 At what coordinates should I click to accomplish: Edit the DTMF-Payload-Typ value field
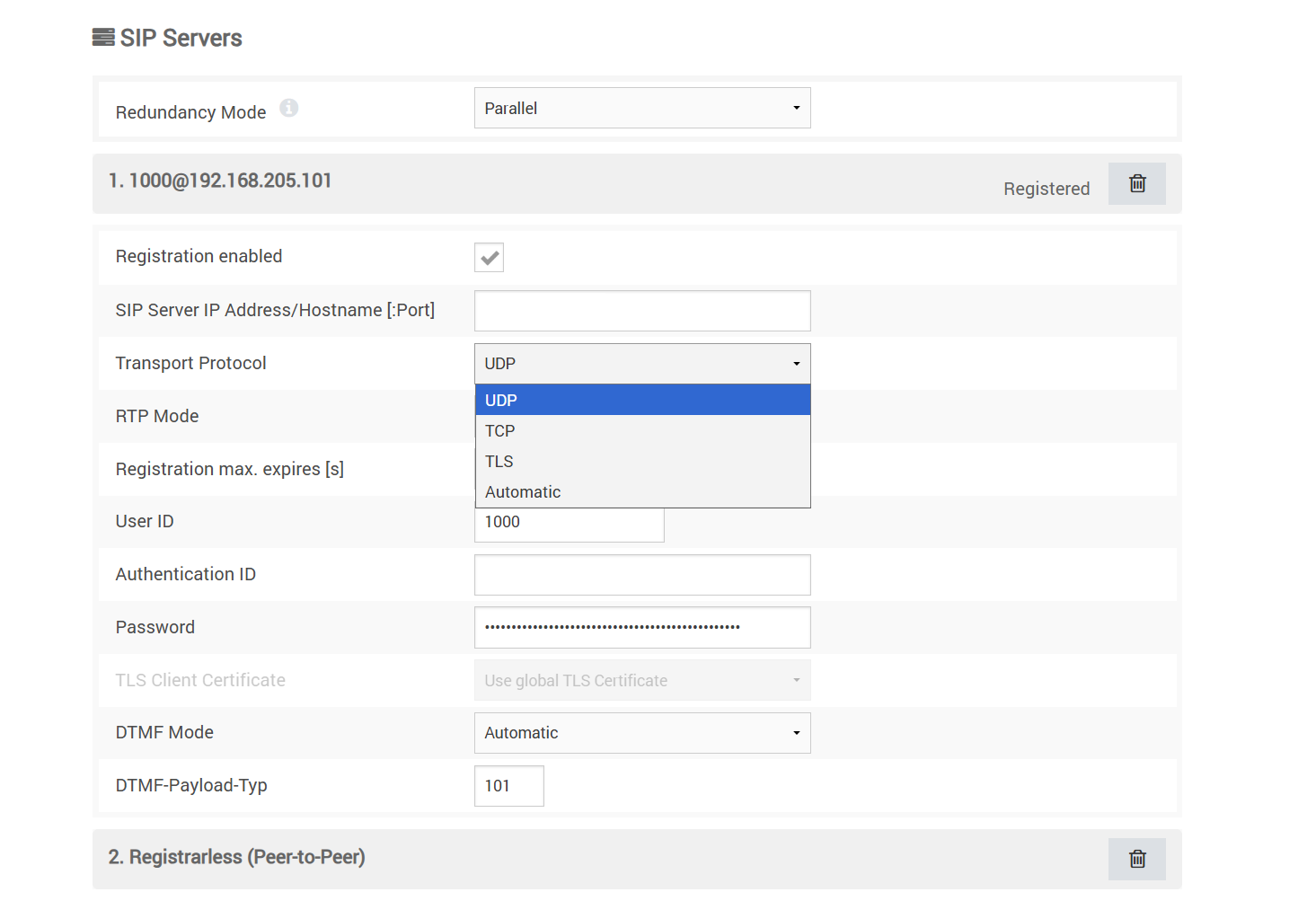pyautogui.click(x=508, y=786)
